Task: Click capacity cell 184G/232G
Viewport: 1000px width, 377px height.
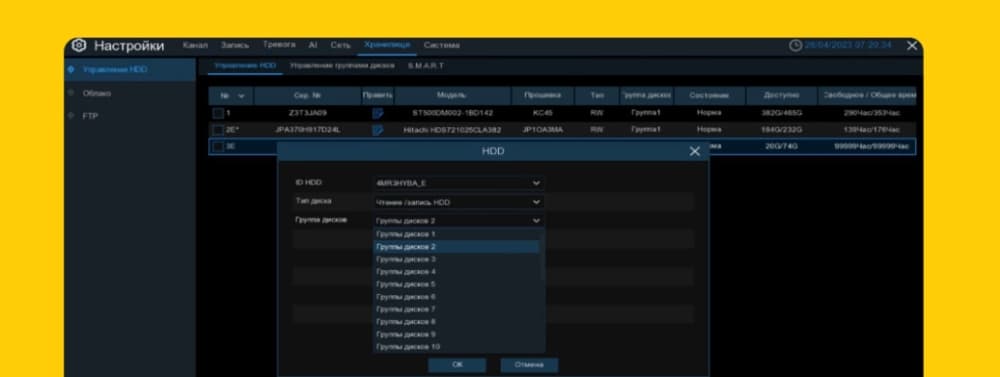Action: pos(781,130)
